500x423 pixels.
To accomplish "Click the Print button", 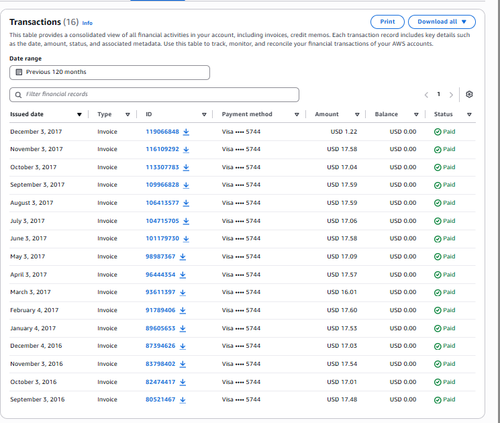I will pyautogui.click(x=387, y=22).
